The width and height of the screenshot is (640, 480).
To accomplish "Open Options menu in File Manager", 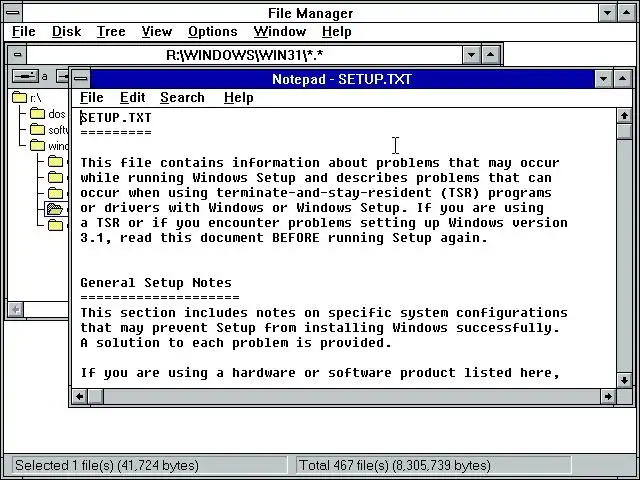I will coord(213,31).
